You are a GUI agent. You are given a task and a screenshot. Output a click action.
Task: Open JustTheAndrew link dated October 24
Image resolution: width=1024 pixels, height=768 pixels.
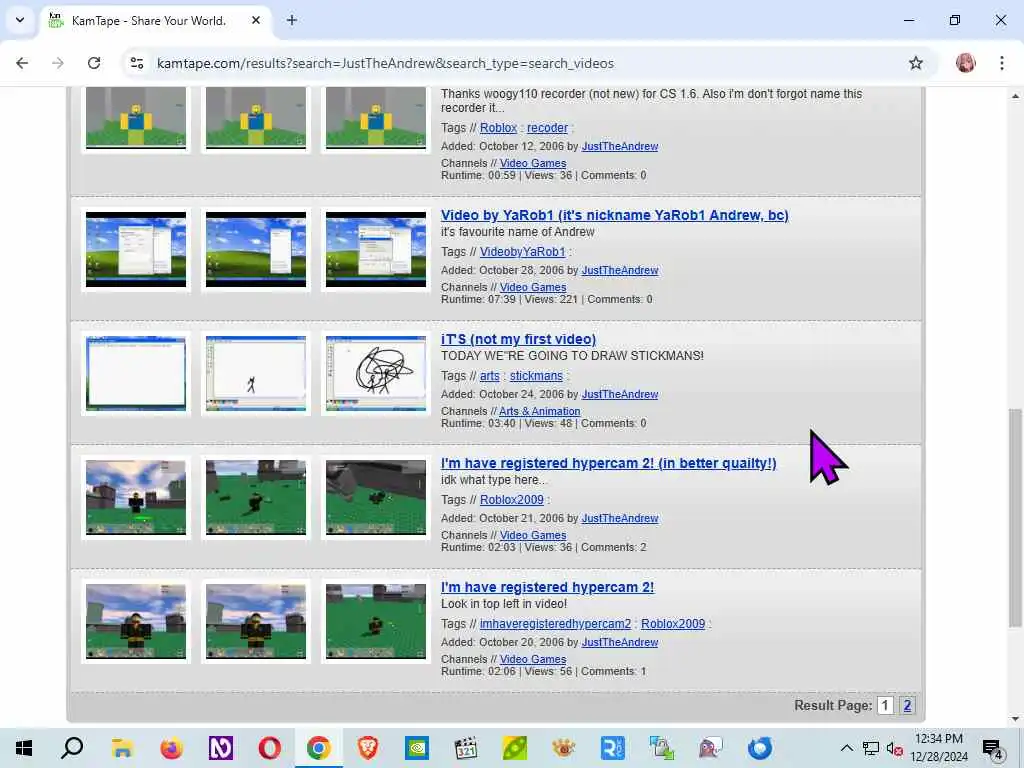[620, 394]
